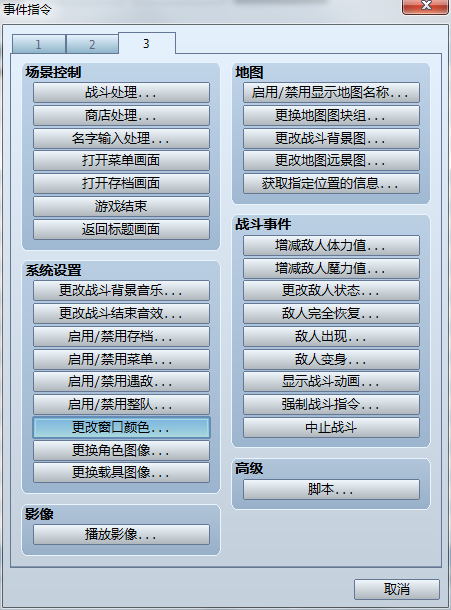Select the 游戏结束 command
The width and height of the screenshot is (451, 610).
pyautogui.click(x=121, y=206)
